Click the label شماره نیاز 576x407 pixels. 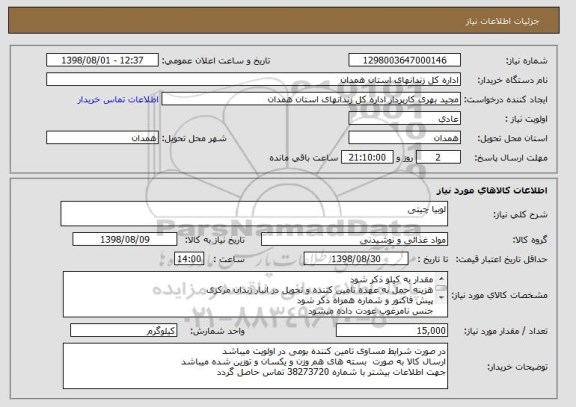click(x=527, y=61)
